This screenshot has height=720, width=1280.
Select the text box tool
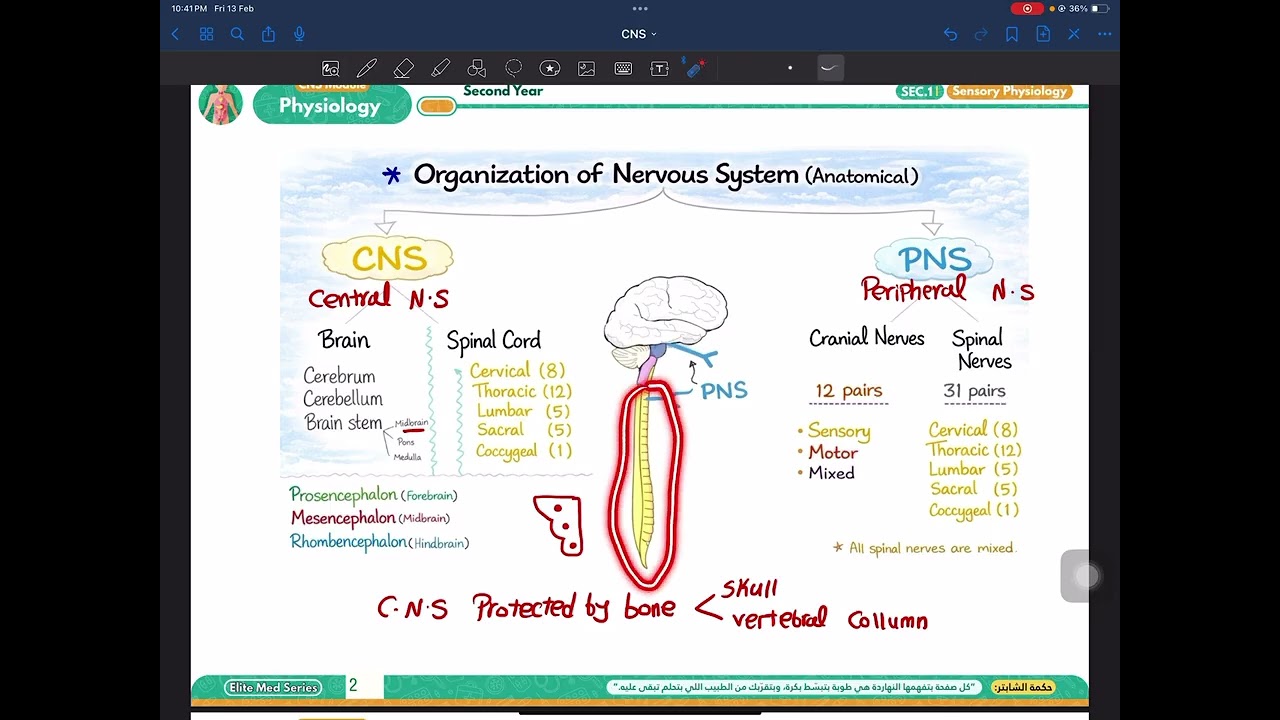[x=659, y=69]
